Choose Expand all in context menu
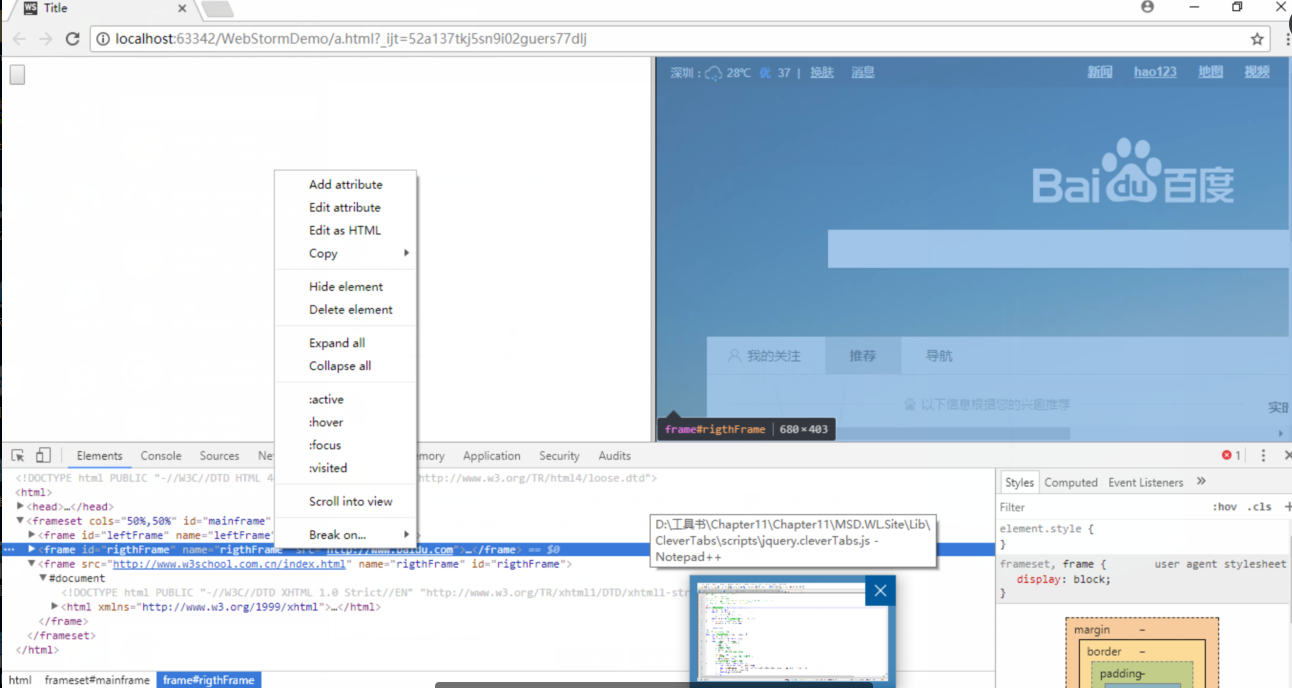The width and height of the screenshot is (1292, 688). pyautogui.click(x=345, y=342)
